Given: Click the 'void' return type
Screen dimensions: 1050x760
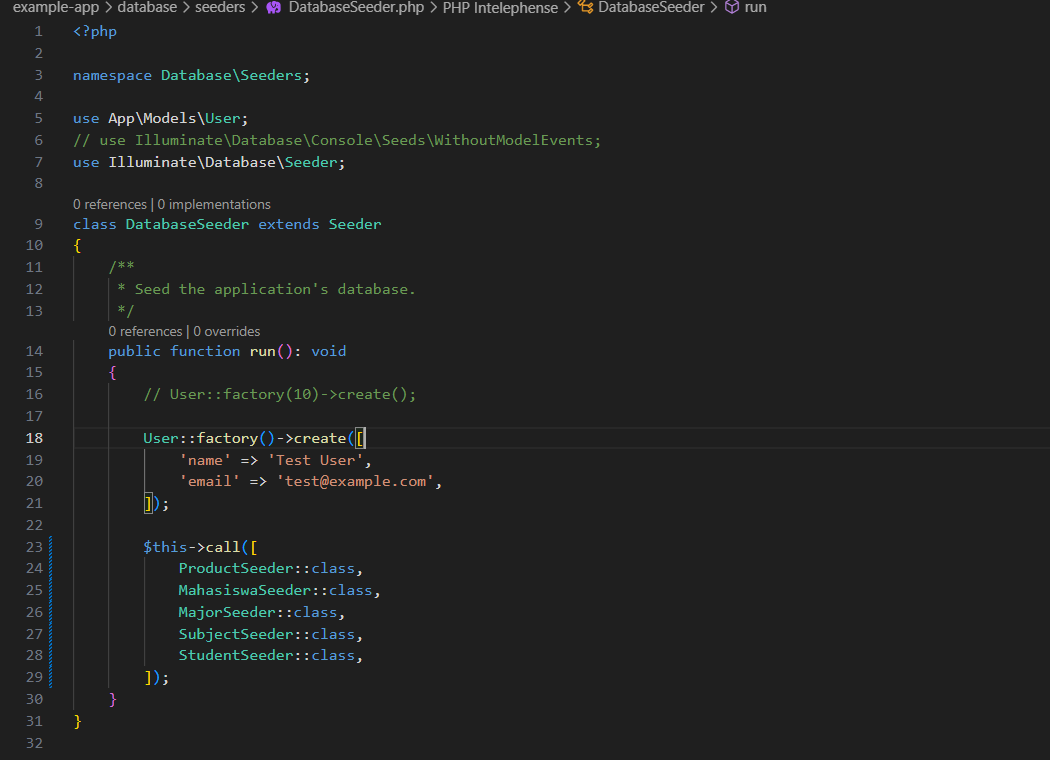Looking at the screenshot, I should [x=328, y=352].
